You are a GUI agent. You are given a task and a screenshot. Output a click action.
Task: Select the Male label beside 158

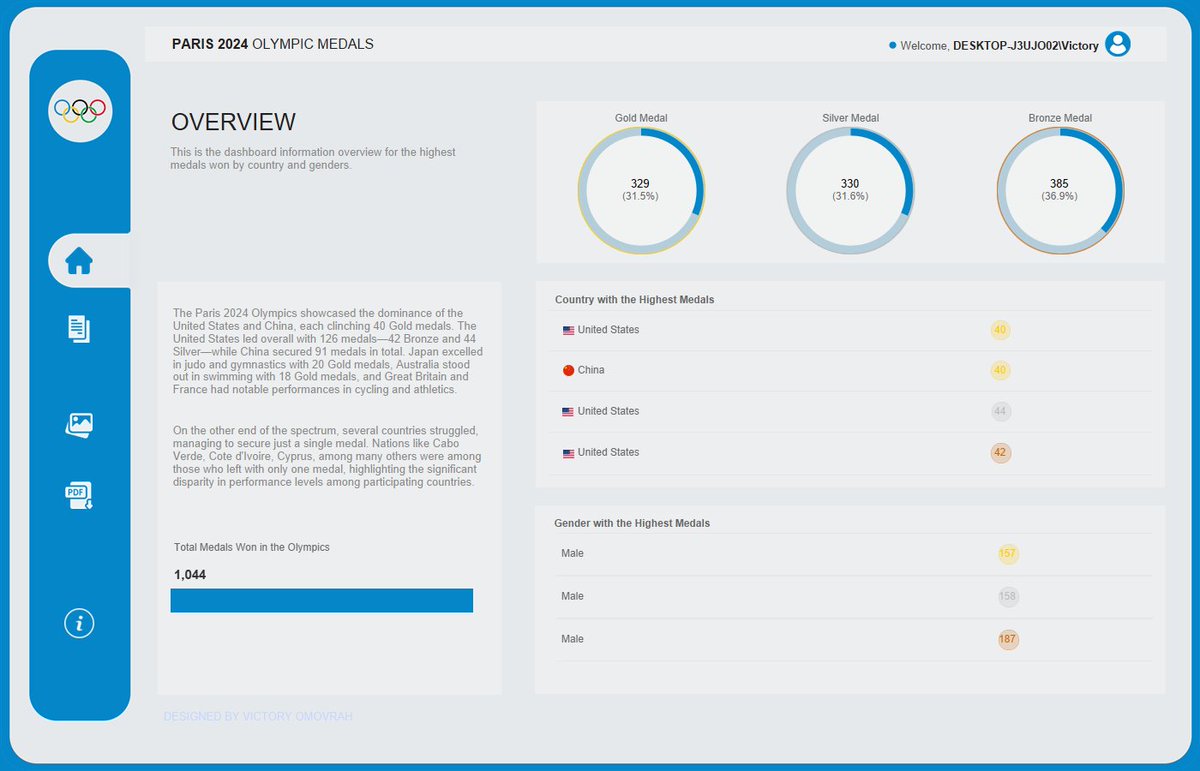click(572, 597)
